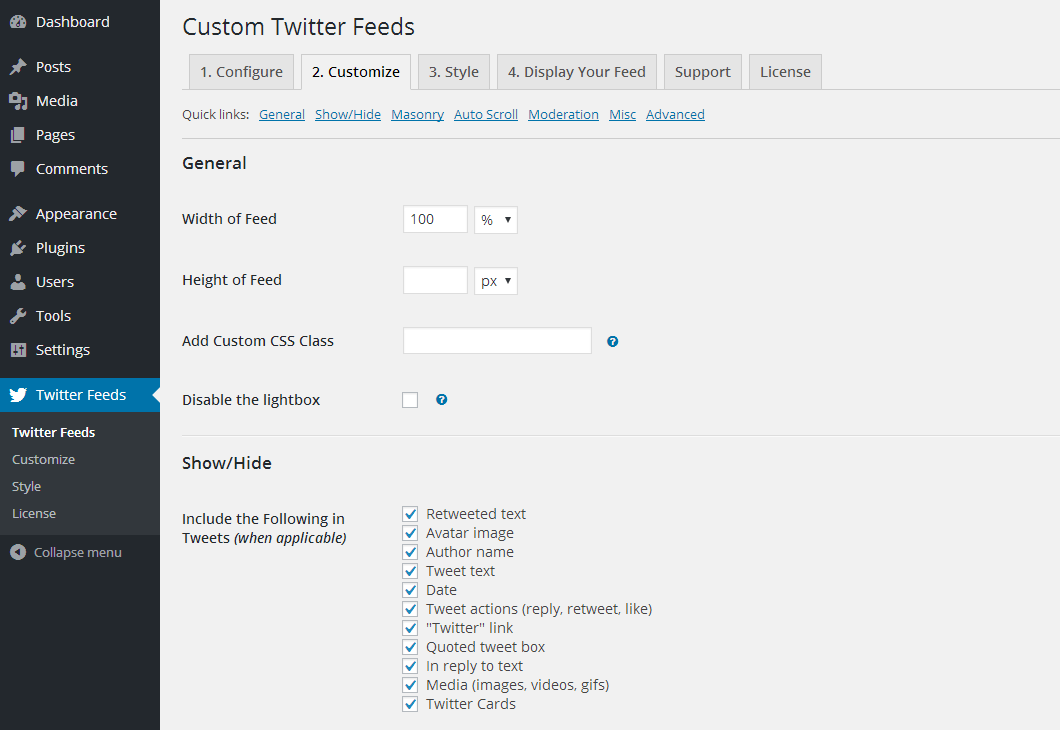
Task: Uncheck the Retweeted text checkbox
Action: 410,514
